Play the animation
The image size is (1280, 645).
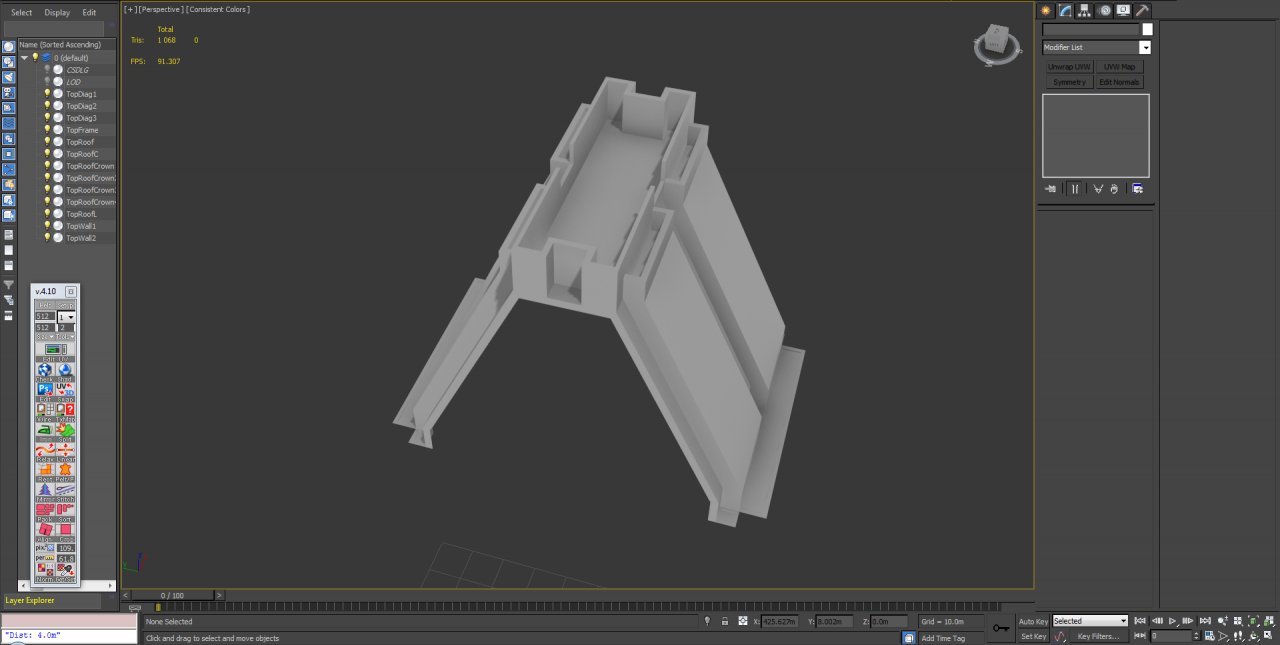[x=1174, y=621]
